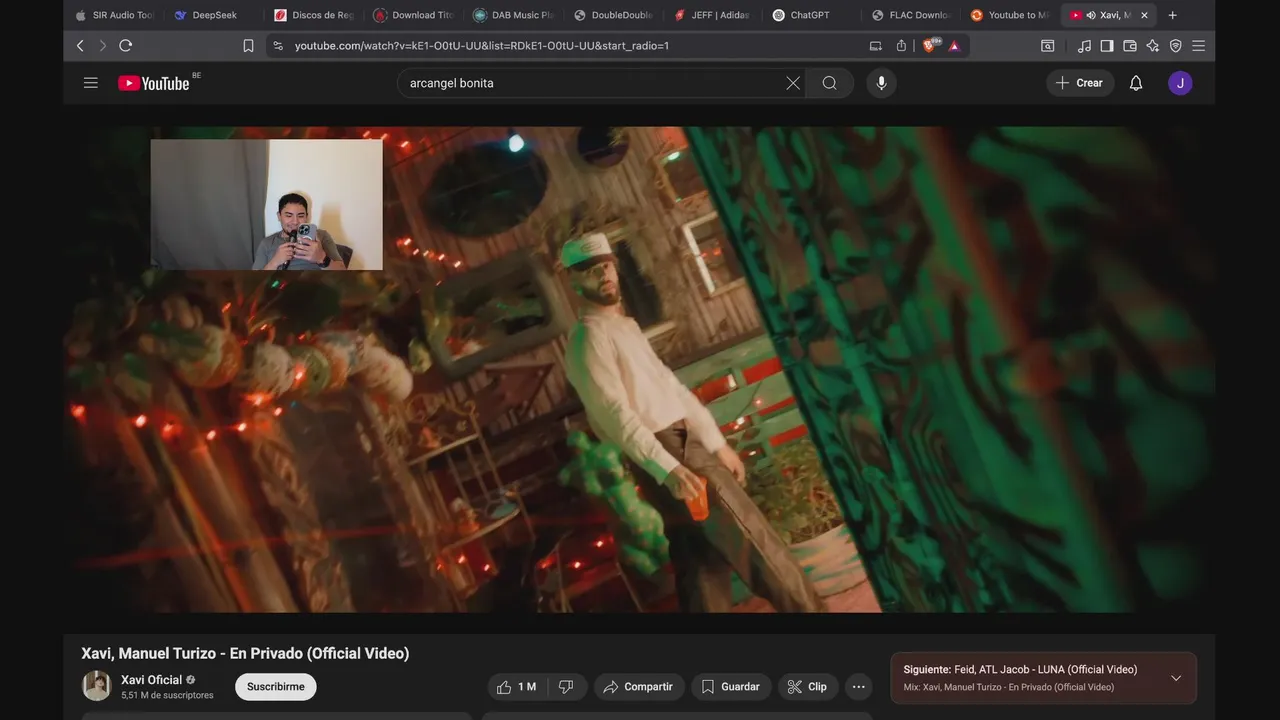Switch to DAB Music Player tab

(512, 15)
